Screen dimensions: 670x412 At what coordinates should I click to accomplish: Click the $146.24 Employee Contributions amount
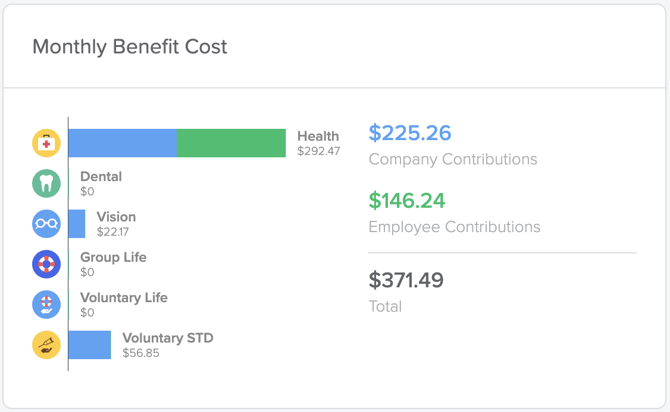[407, 200]
